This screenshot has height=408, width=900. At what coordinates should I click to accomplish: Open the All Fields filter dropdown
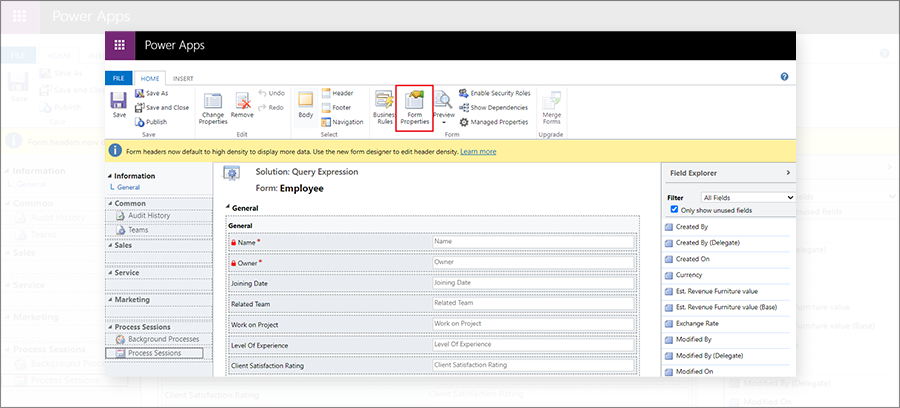pyautogui.click(x=748, y=197)
